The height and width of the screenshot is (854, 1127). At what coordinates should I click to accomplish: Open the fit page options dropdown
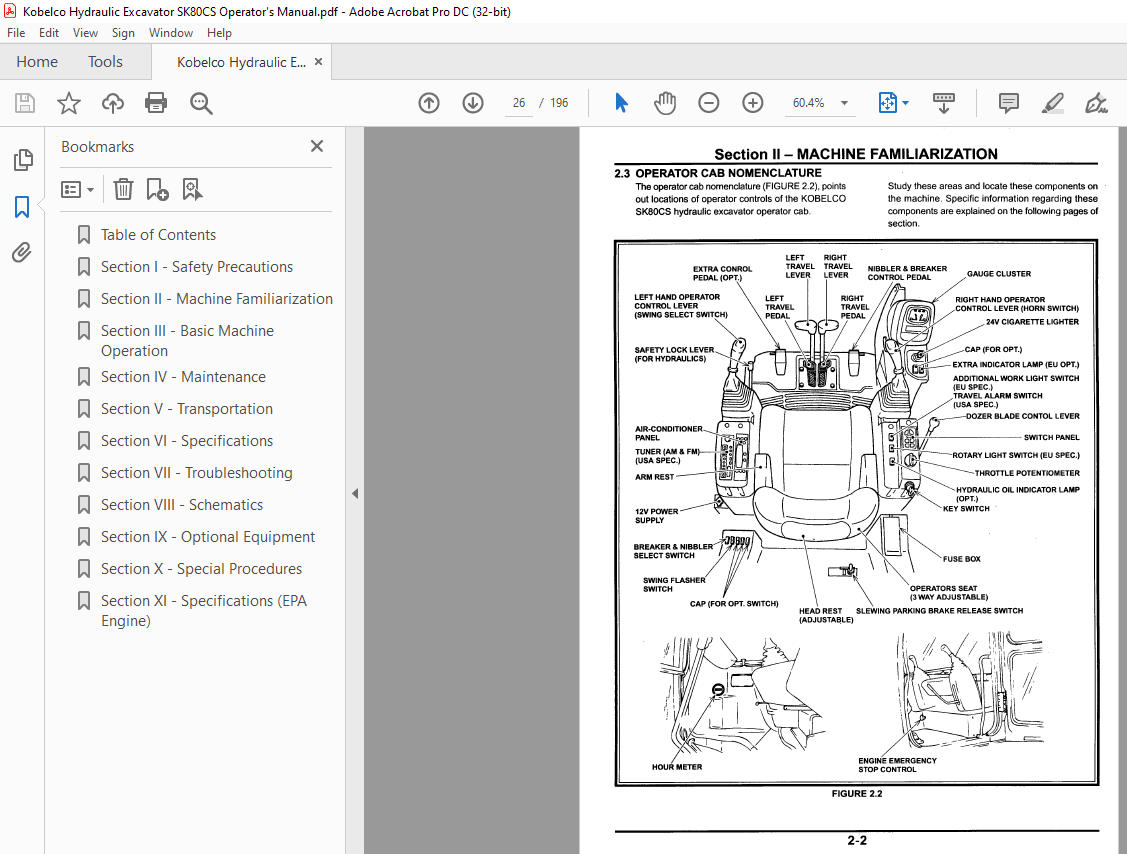click(x=905, y=103)
